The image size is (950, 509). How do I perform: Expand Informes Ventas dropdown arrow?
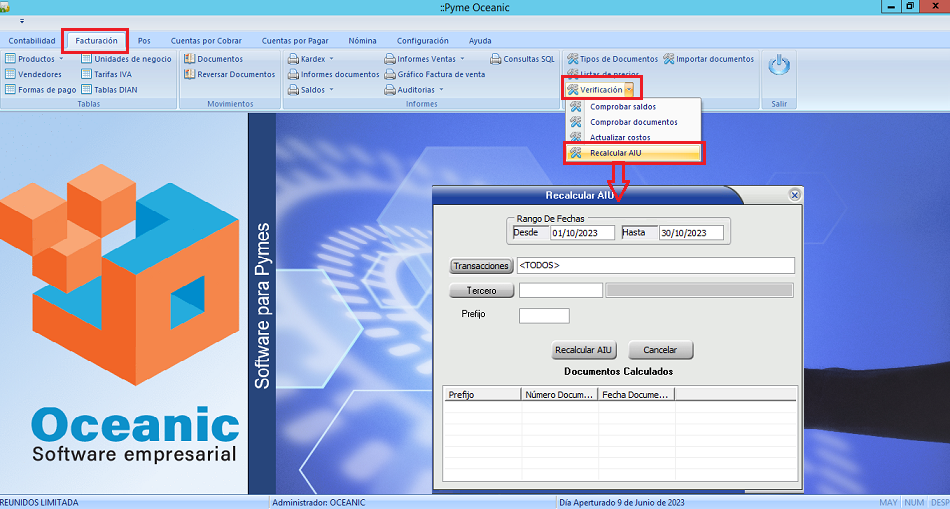pos(462,59)
